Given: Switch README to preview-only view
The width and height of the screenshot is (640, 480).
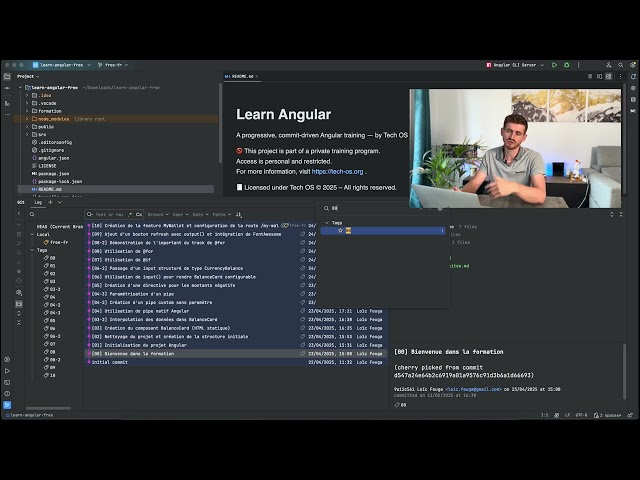Looking at the screenshot, I should [x=609, y=76].
